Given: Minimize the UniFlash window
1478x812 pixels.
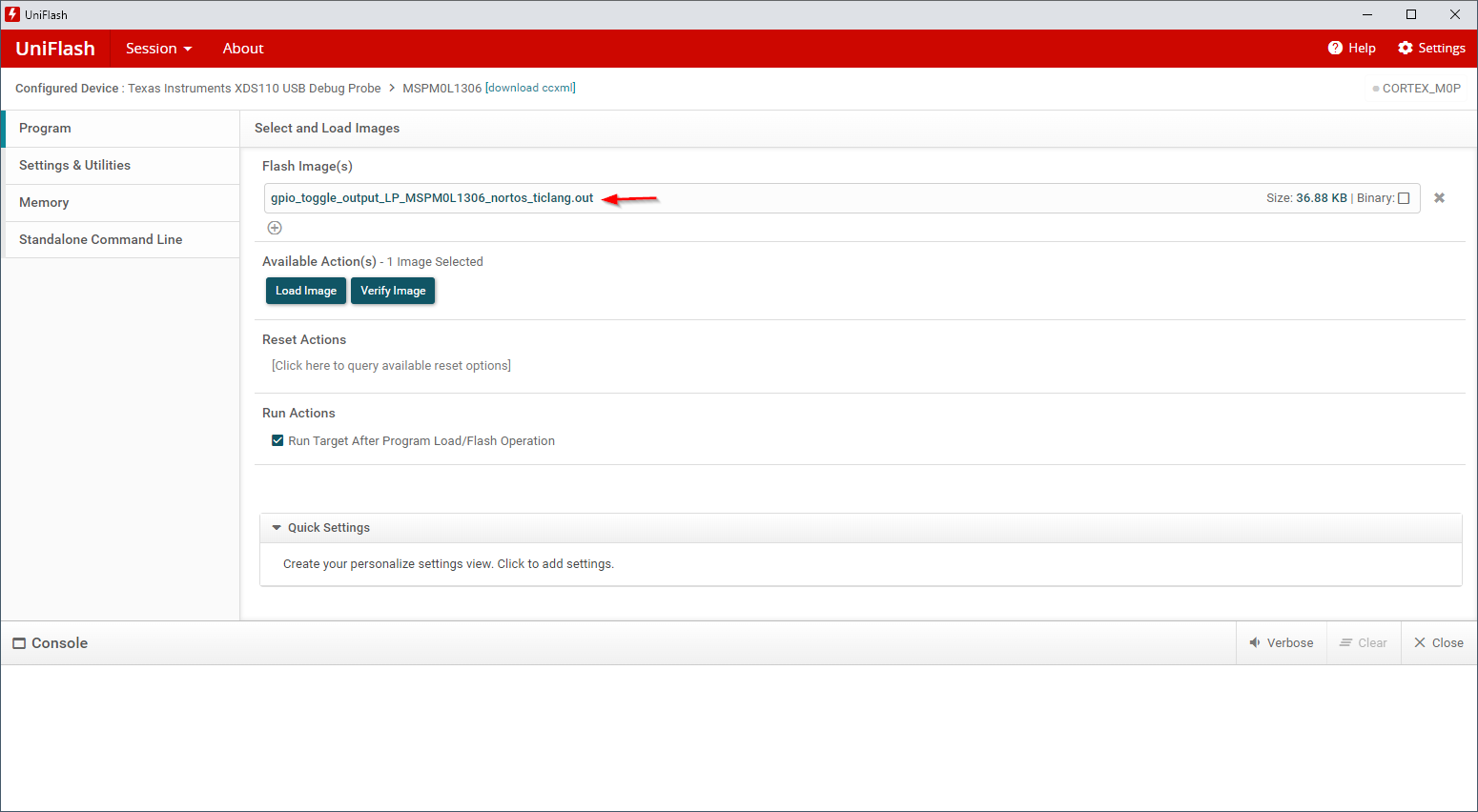Looking at the screenshot, I should pos(1367,14).
